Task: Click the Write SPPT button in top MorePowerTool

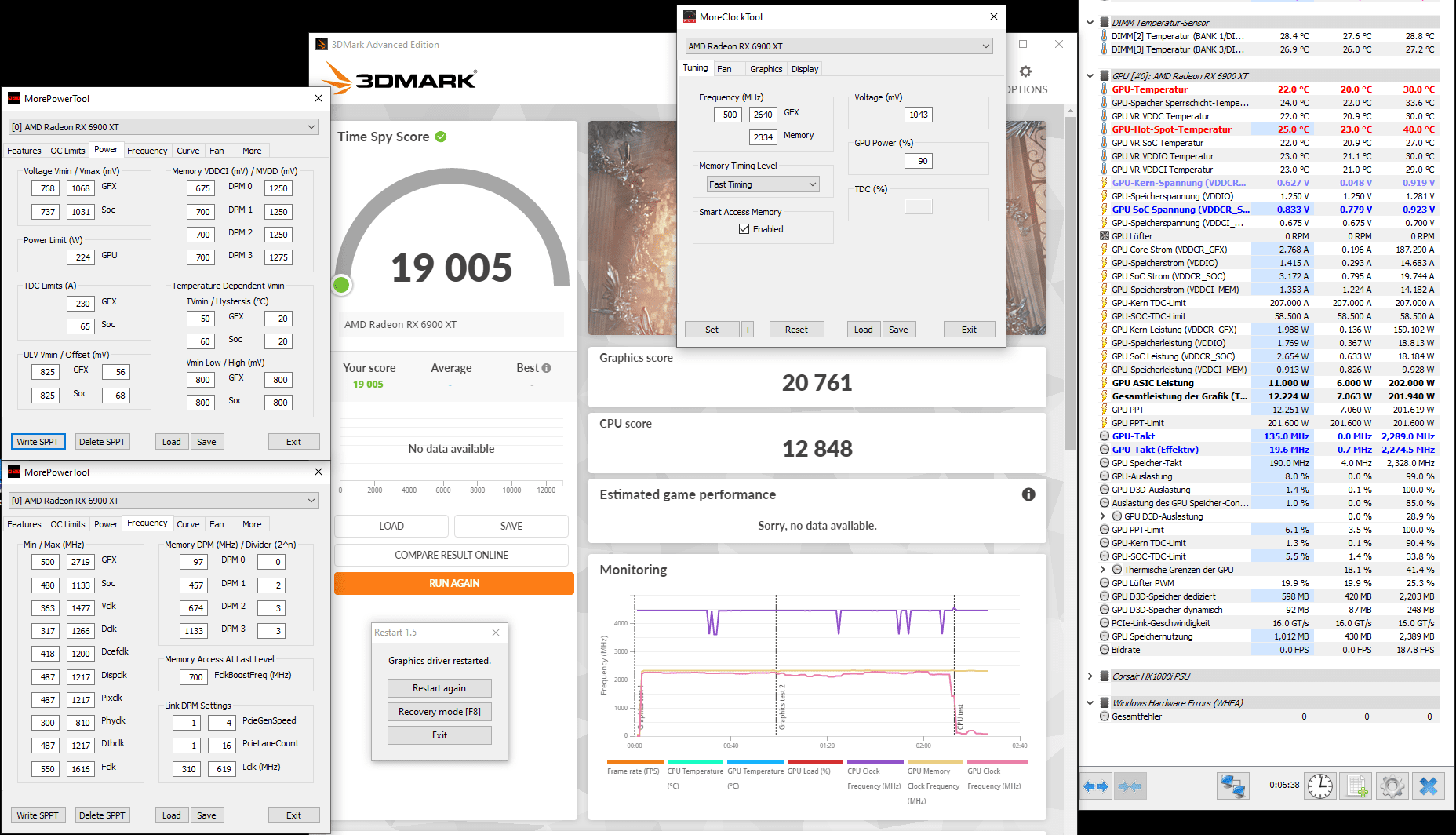Action: tap(38, 442)
